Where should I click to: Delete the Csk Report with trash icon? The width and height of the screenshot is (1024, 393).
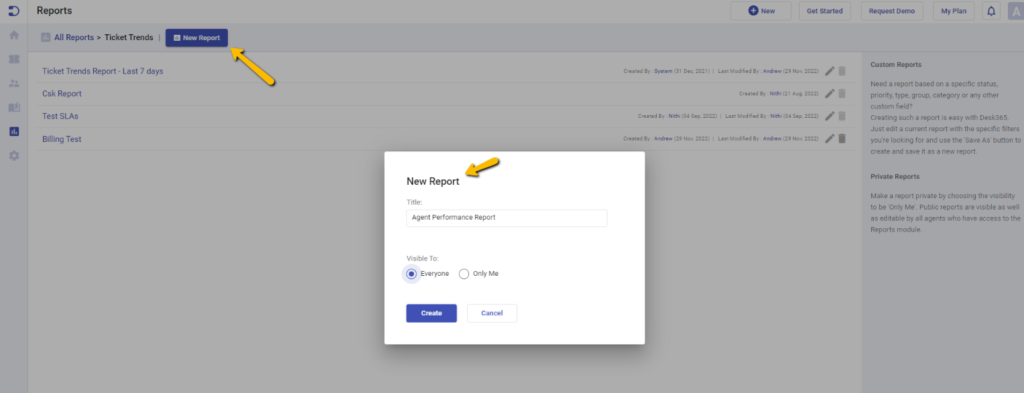click(842, 93)
